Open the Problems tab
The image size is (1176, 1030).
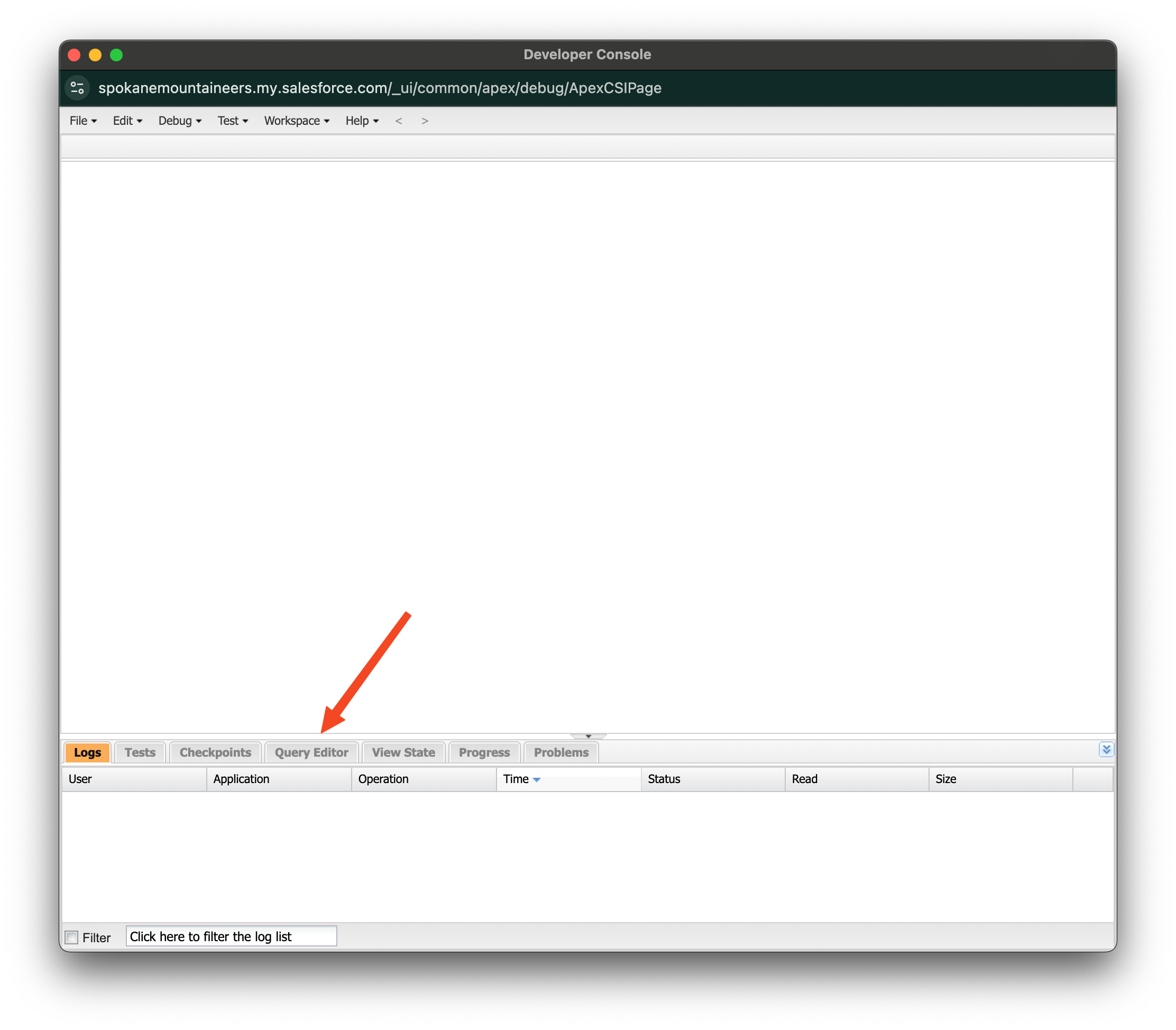[561, 752]
